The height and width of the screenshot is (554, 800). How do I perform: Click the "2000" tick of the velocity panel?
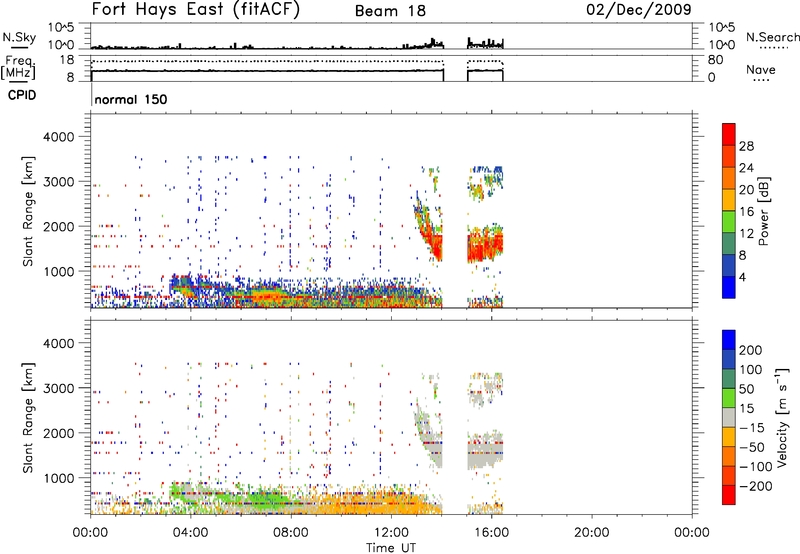59,433
